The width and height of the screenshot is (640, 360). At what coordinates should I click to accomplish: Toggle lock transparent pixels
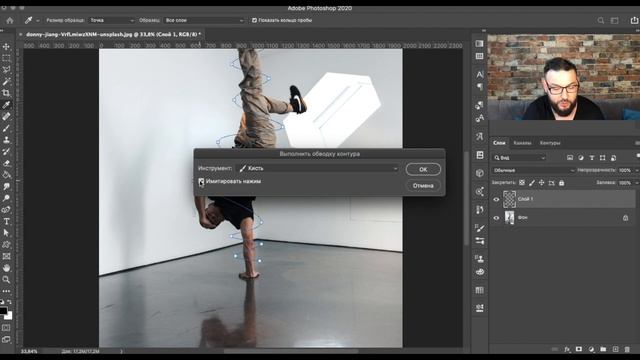point(522,183)
